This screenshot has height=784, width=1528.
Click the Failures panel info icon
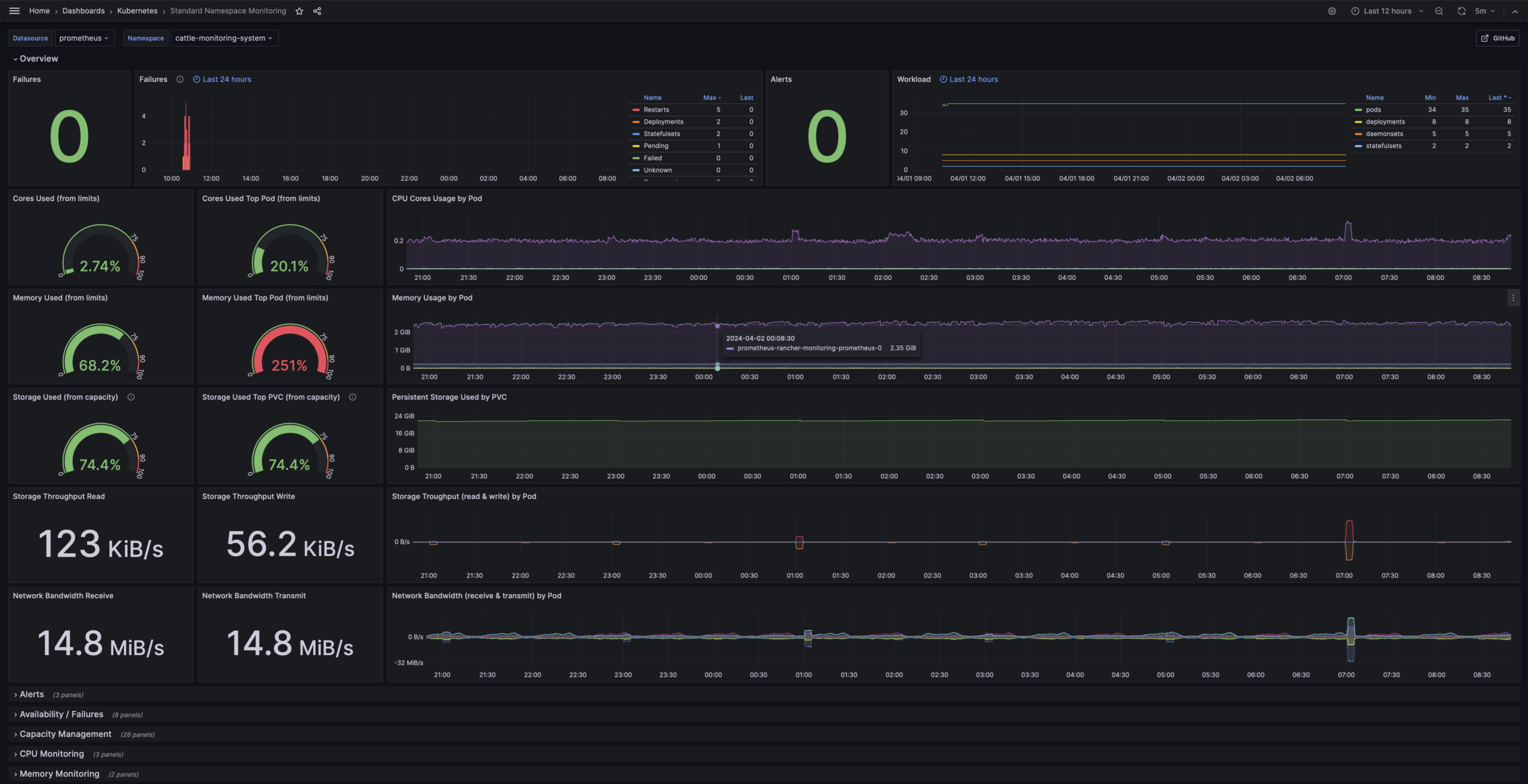point(180,79)
